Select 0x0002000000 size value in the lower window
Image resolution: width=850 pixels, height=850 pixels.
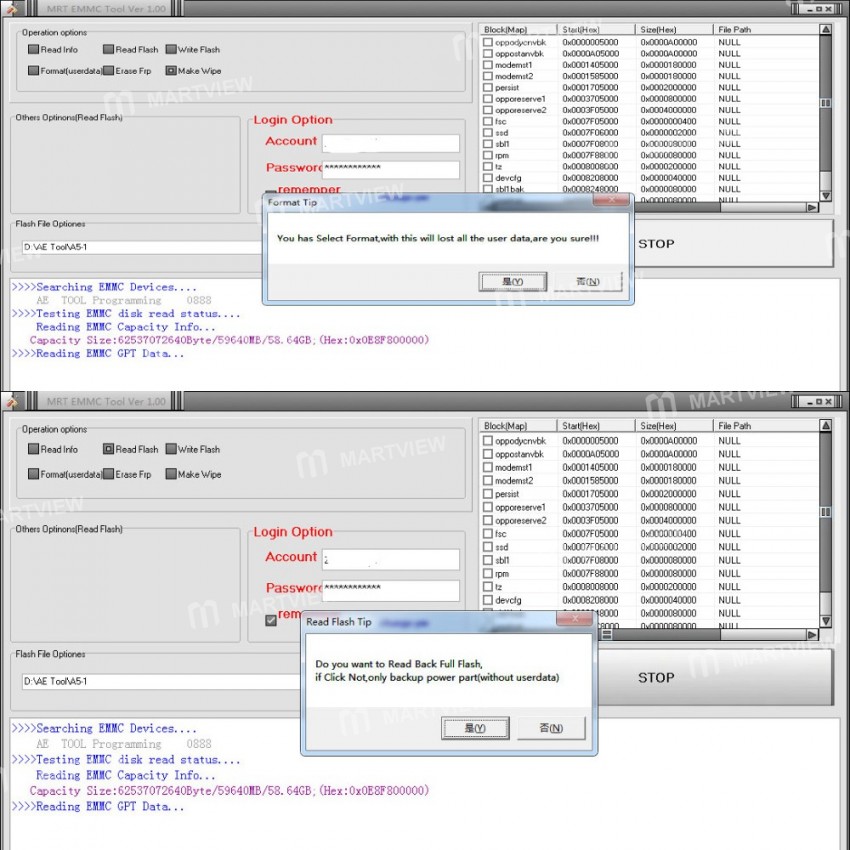pyautogui.click(x=668, y=494)
